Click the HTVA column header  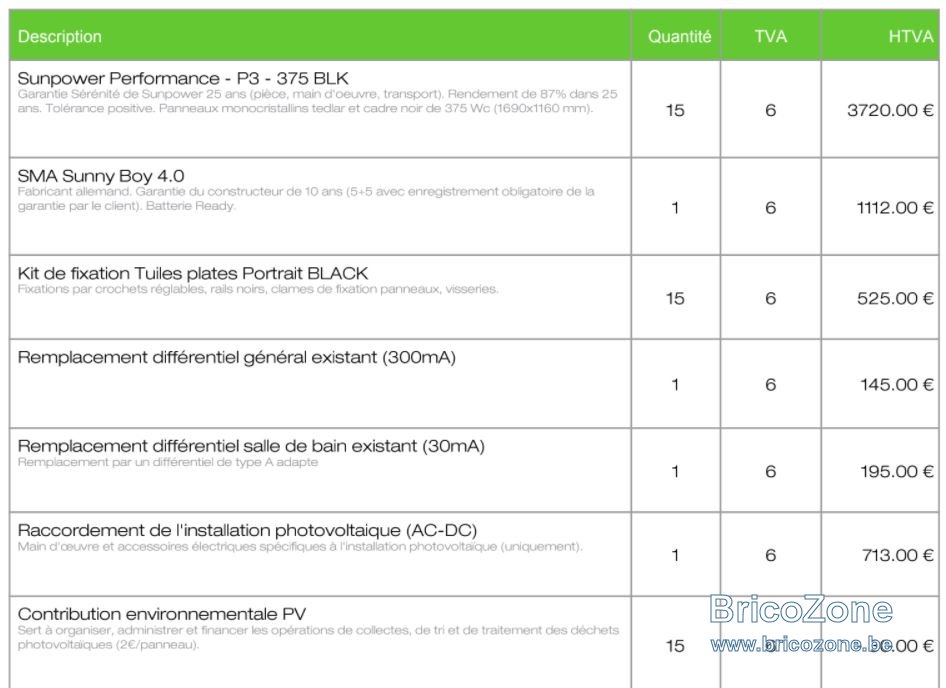pos(911,36)
